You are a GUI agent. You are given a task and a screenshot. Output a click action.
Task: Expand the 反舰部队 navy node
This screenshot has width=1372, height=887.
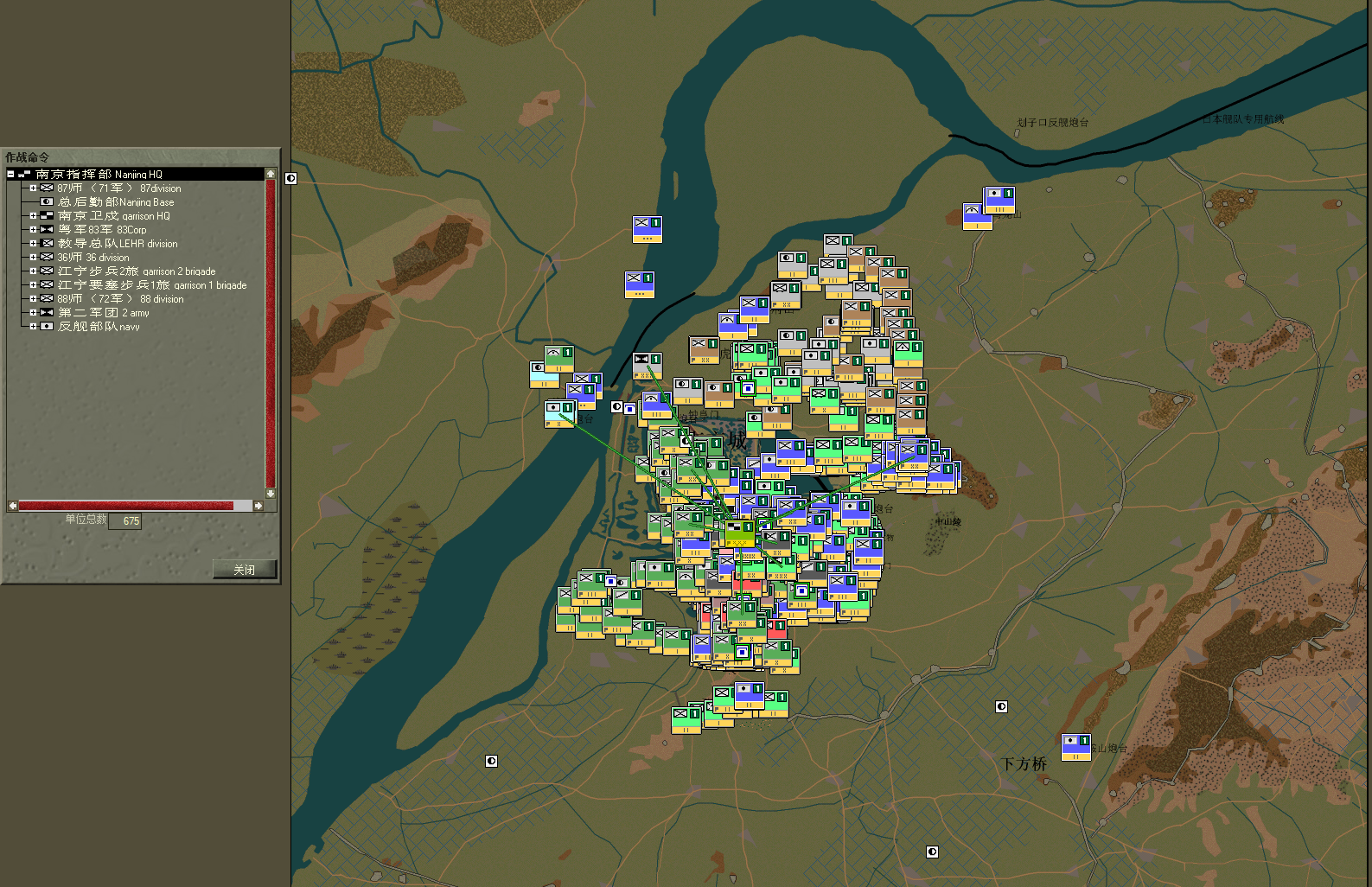point(33,327)
